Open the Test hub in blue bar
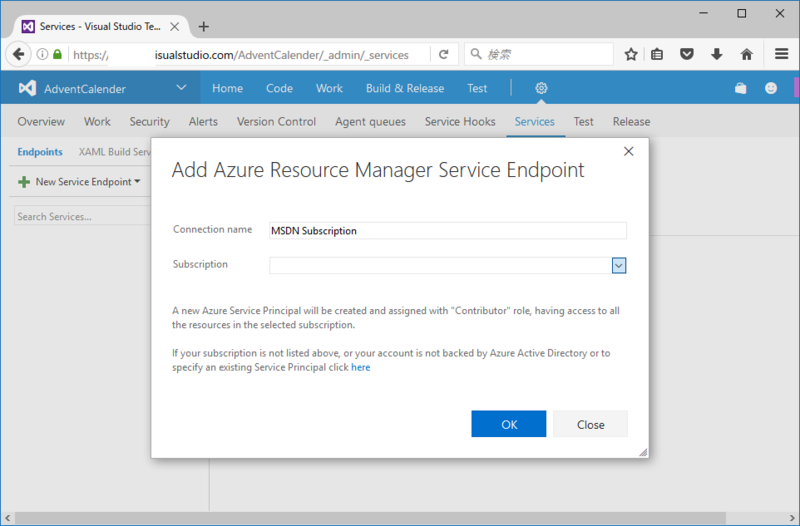Image resolution: width=800 pixels, height=526 pixels. 478,88
